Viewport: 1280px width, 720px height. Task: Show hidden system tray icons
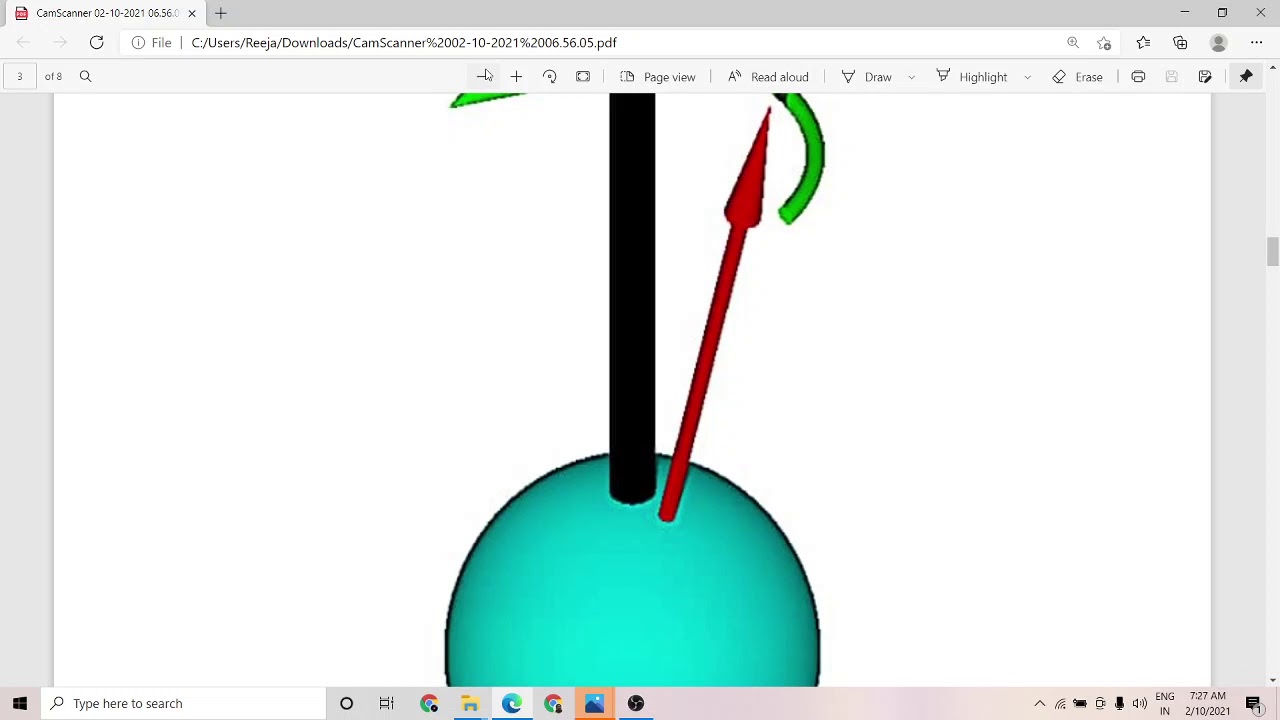point(1040,703)
